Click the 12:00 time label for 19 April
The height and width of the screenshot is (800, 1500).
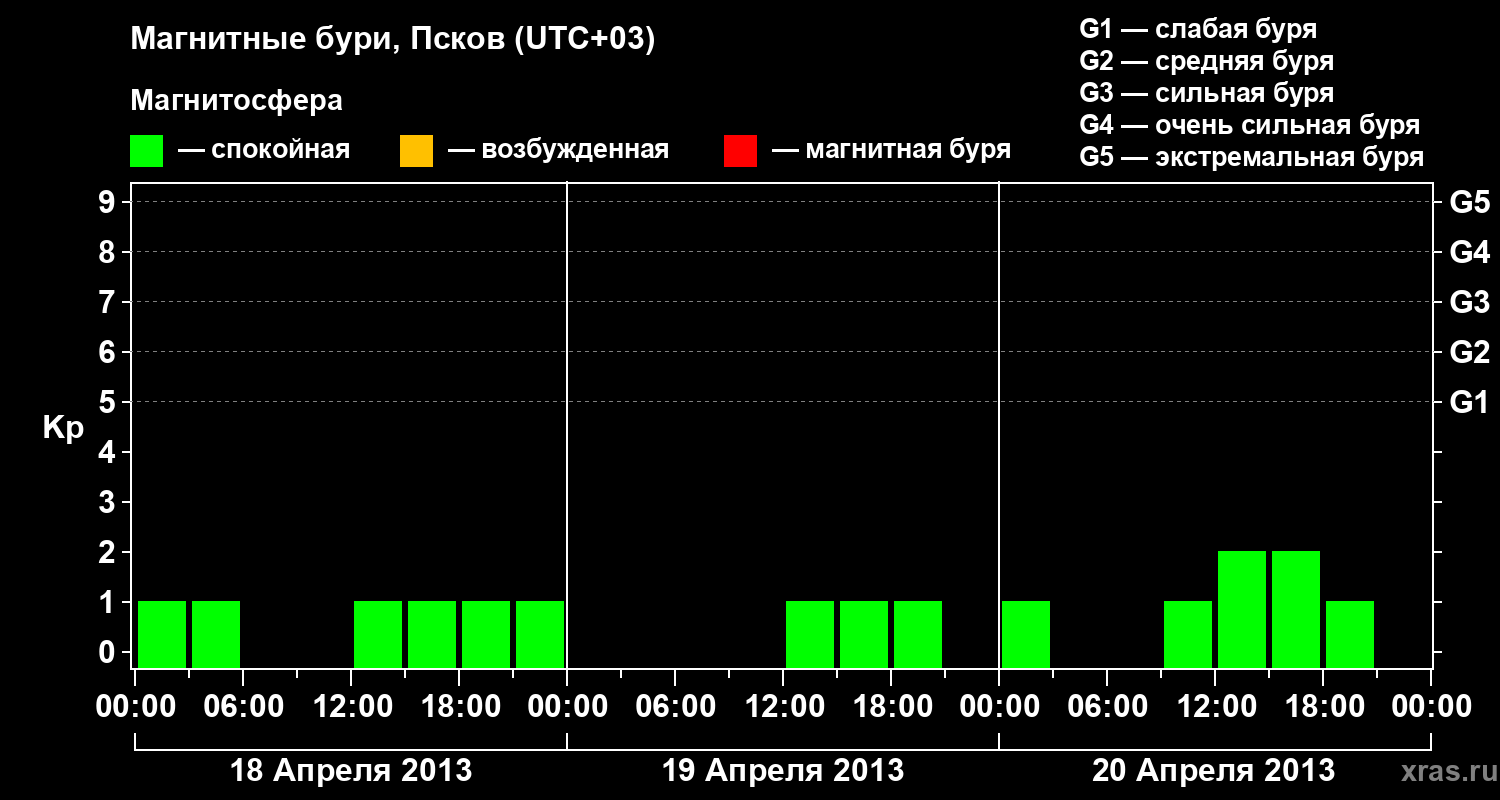(x=783, y=706)
